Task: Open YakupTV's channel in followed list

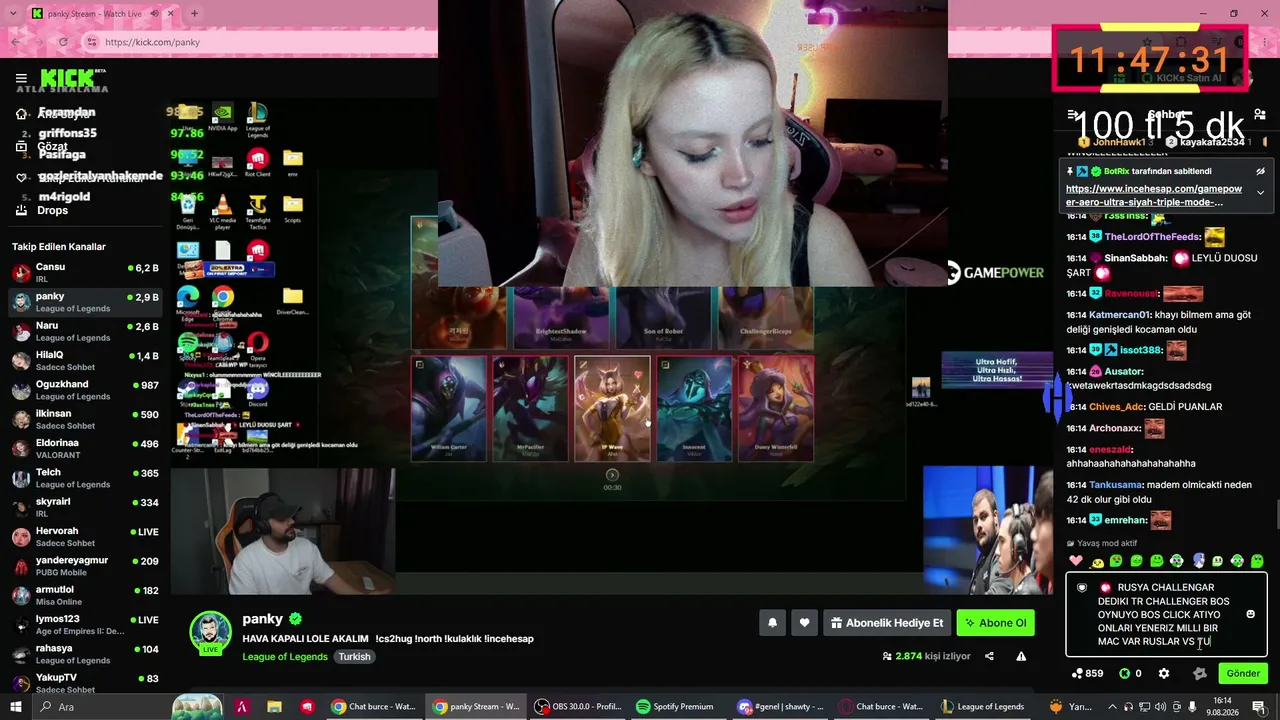Action: click(x=85, y=683)
